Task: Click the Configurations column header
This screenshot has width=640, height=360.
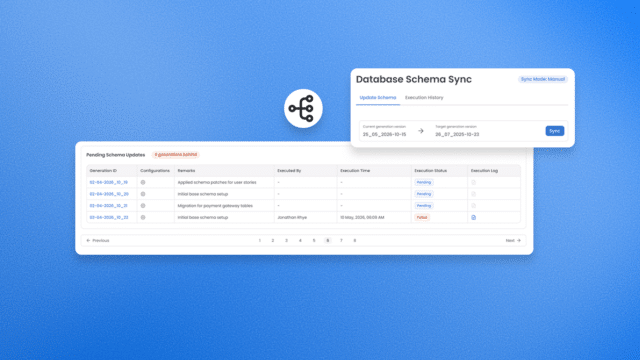Action: [155, 171]
